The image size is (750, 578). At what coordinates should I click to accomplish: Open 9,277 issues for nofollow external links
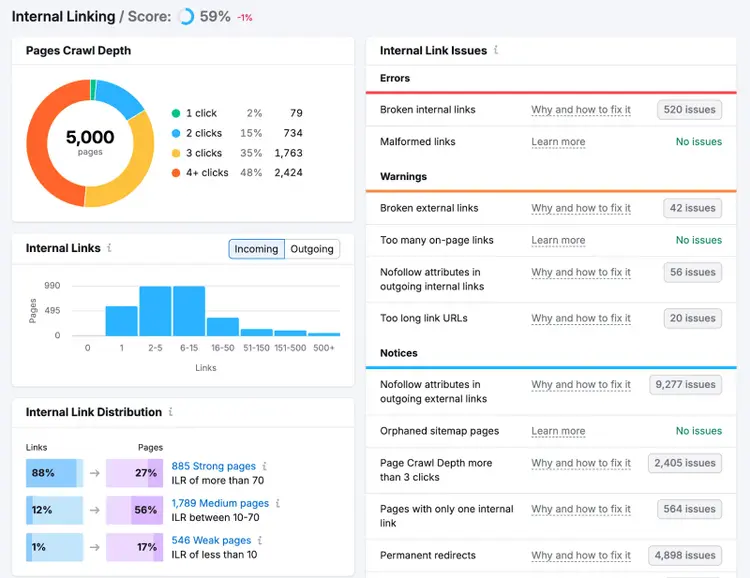tap(685, 385)
